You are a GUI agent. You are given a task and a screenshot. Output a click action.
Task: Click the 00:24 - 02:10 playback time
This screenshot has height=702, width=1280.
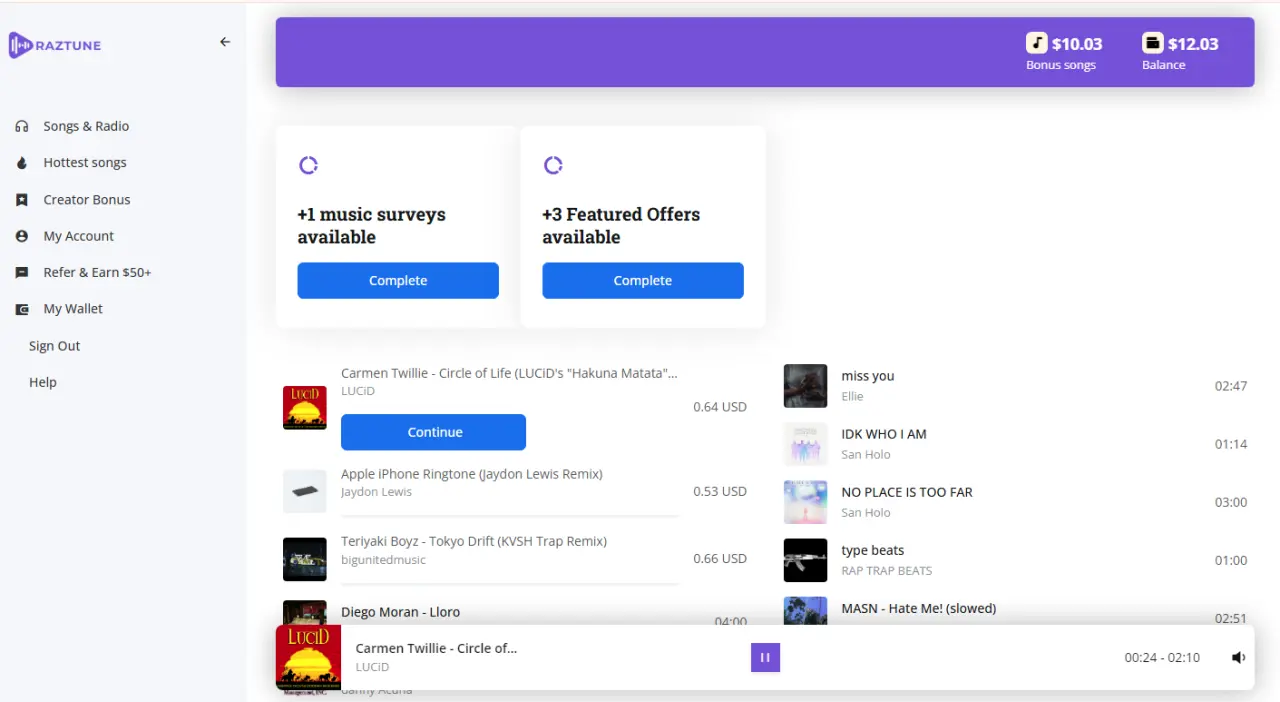(x=1162, y=657)
